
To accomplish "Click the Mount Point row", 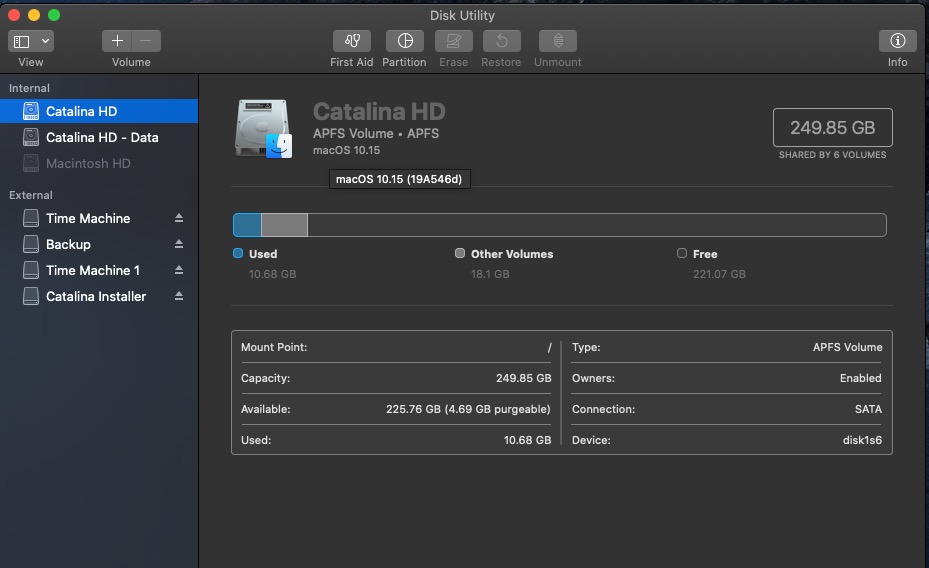I will click(396, 348).
